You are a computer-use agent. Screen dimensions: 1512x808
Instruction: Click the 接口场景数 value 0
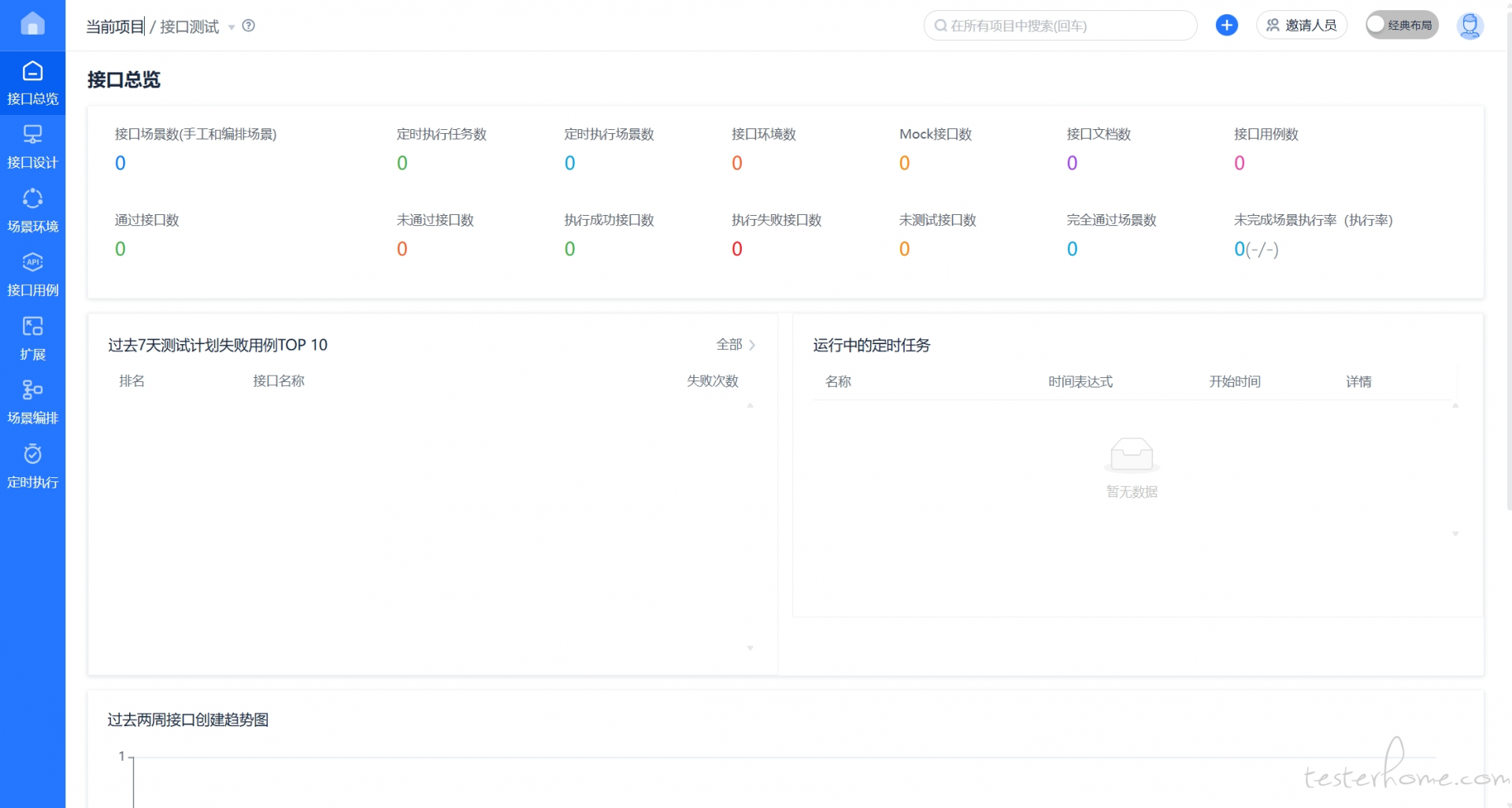point(120,163)
